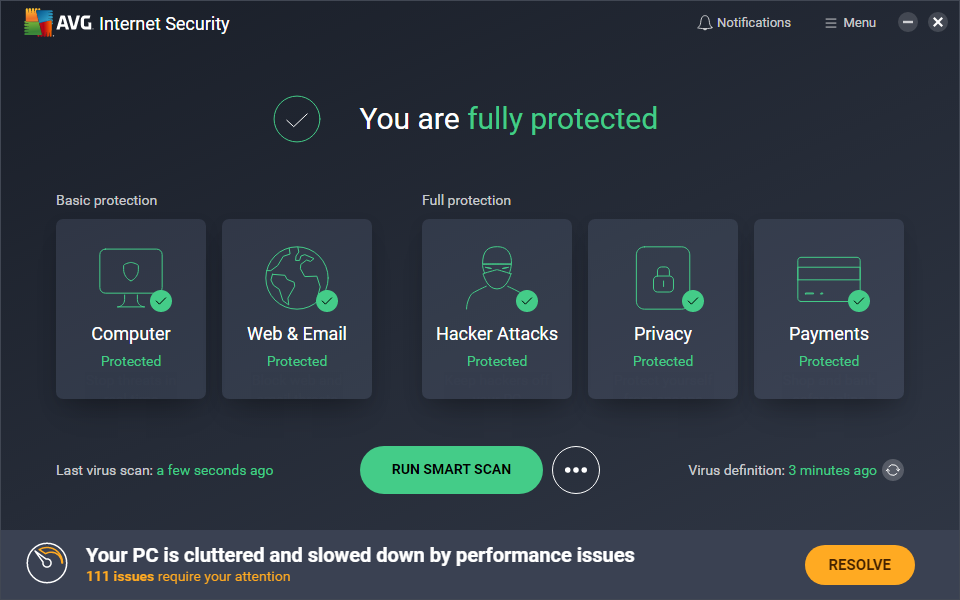Click the Privacy padlock icon
This screenshot has width=960, height=600.
663,277
